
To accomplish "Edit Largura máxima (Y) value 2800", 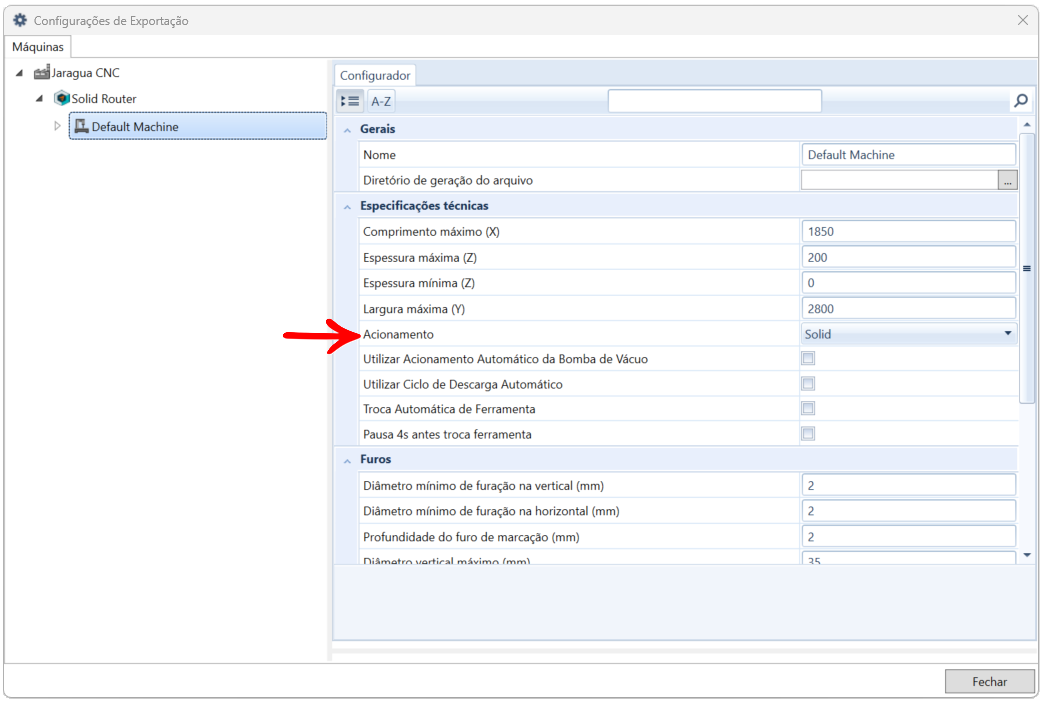I will (909, 309).
